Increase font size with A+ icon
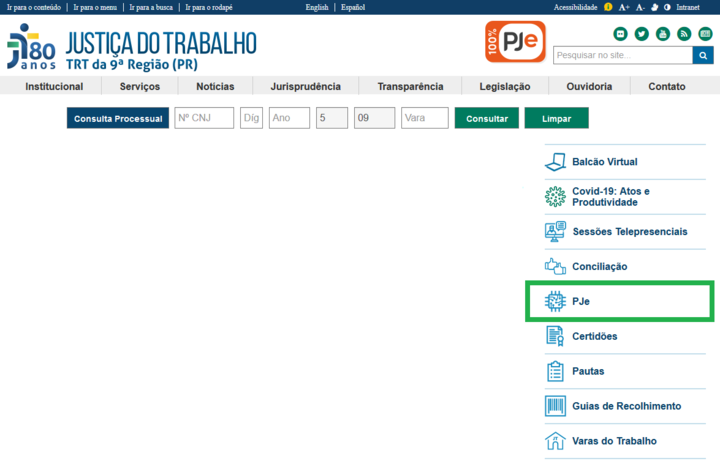Image resolution: width=720 pixels, height=472 pixels. pos(624,7)
